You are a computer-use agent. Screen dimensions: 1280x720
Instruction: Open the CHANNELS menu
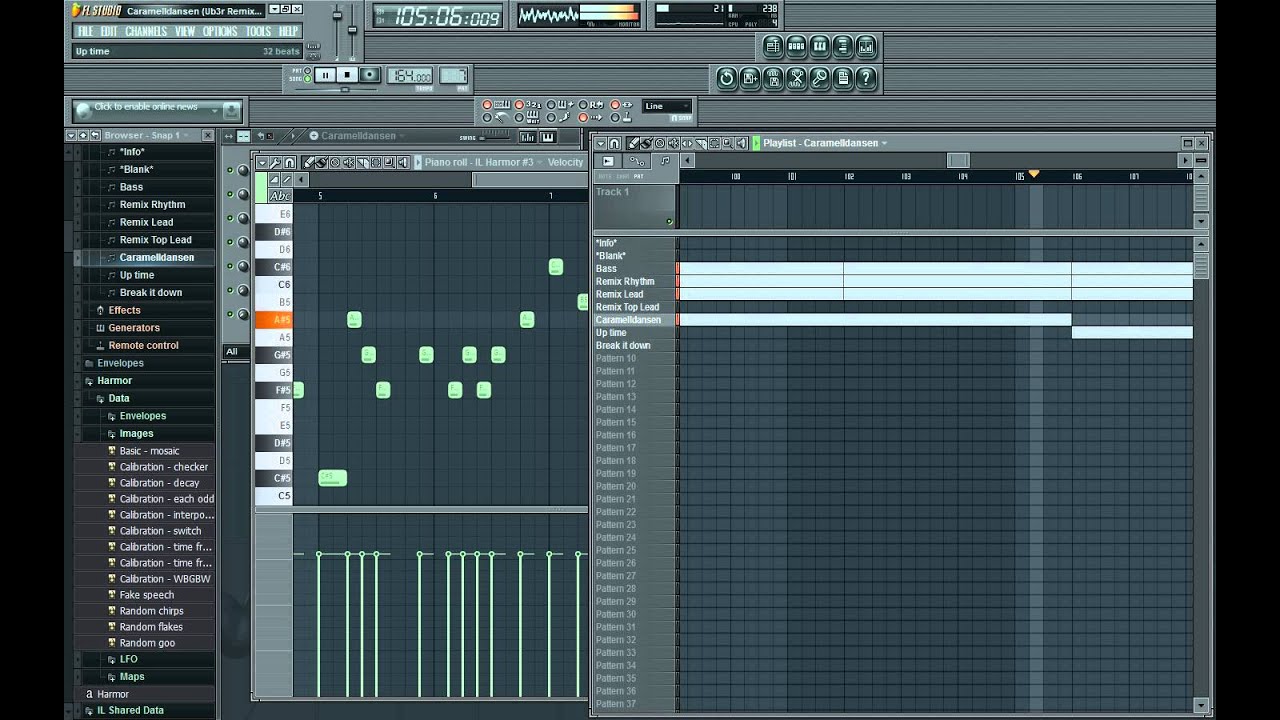(146, 32)
